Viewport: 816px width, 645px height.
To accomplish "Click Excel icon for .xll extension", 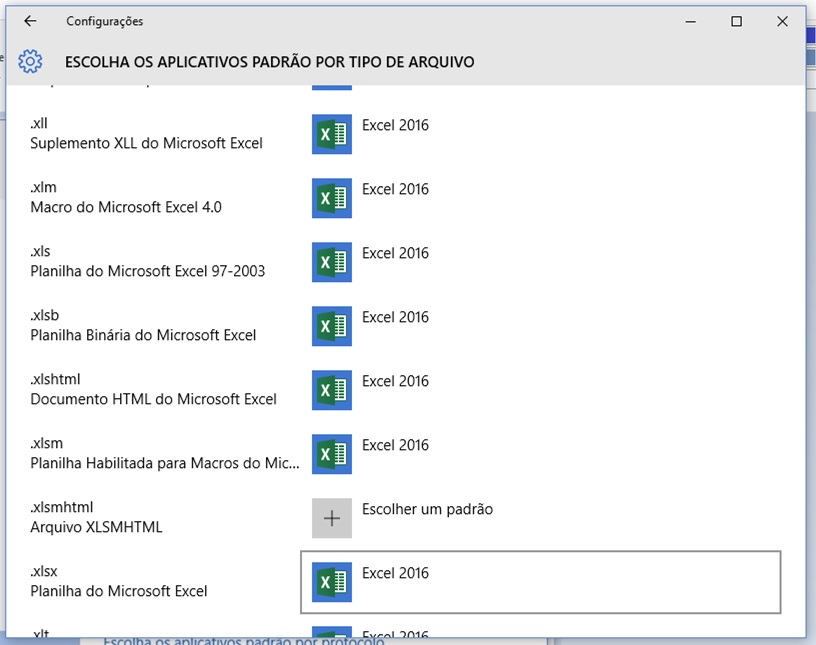I will [x=332, y=134].
